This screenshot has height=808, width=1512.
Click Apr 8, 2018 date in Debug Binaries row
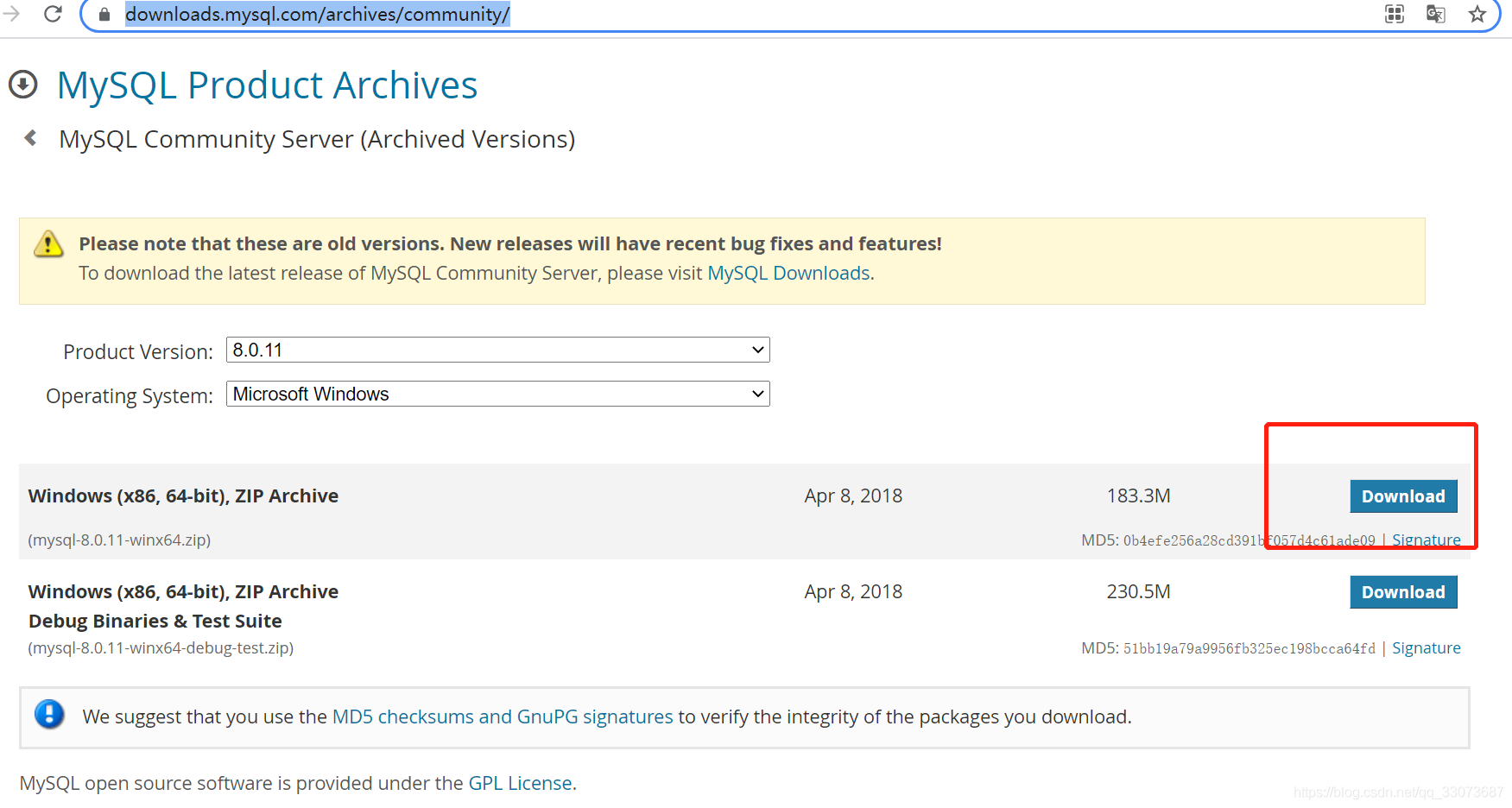click(853, 591)
